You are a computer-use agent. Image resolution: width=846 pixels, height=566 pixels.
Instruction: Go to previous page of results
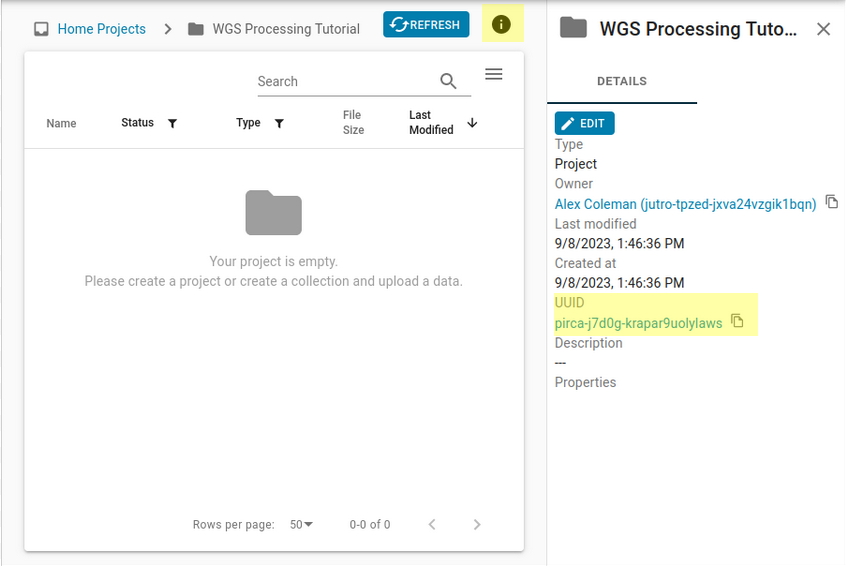click(x=432, y=524)
